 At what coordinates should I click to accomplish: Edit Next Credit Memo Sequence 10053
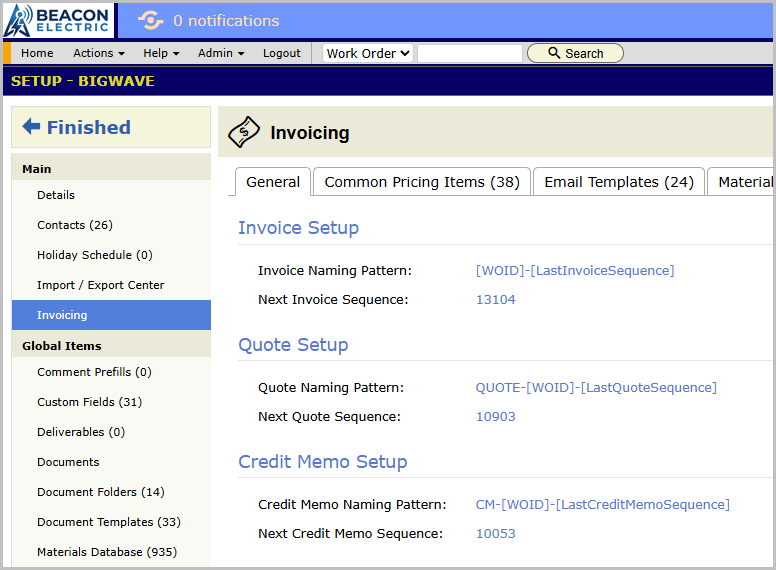click(x=495, y=533)
